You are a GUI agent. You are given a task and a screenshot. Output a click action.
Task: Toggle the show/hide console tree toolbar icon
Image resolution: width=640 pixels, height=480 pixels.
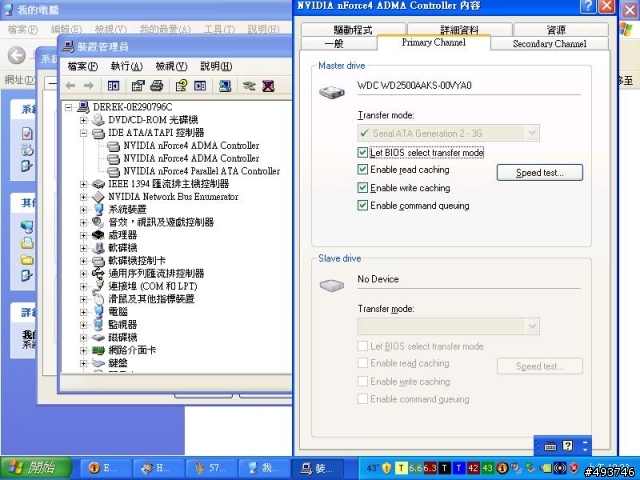click(x=113, y=86)
